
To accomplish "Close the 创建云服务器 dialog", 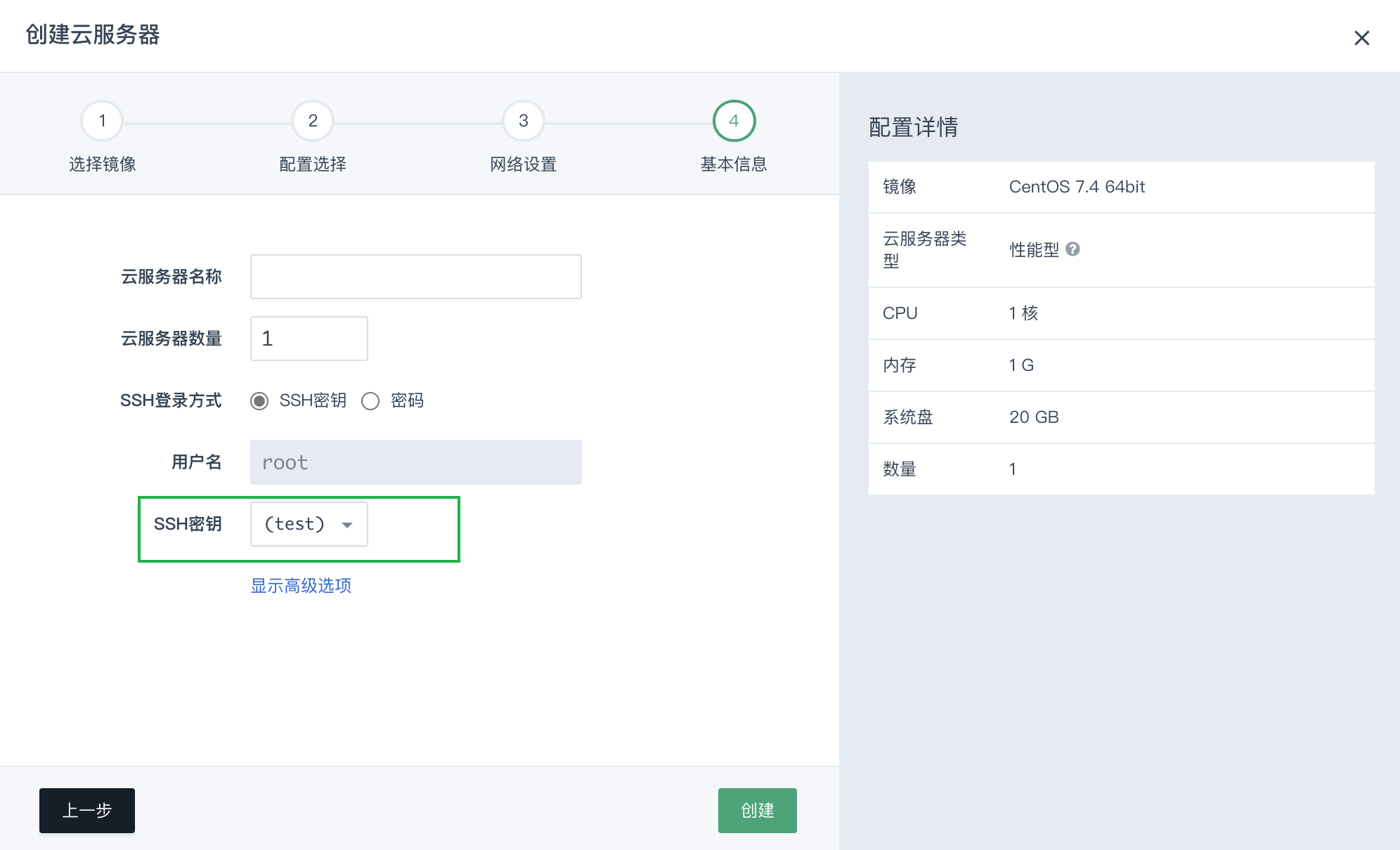I will pos(1363,38).
